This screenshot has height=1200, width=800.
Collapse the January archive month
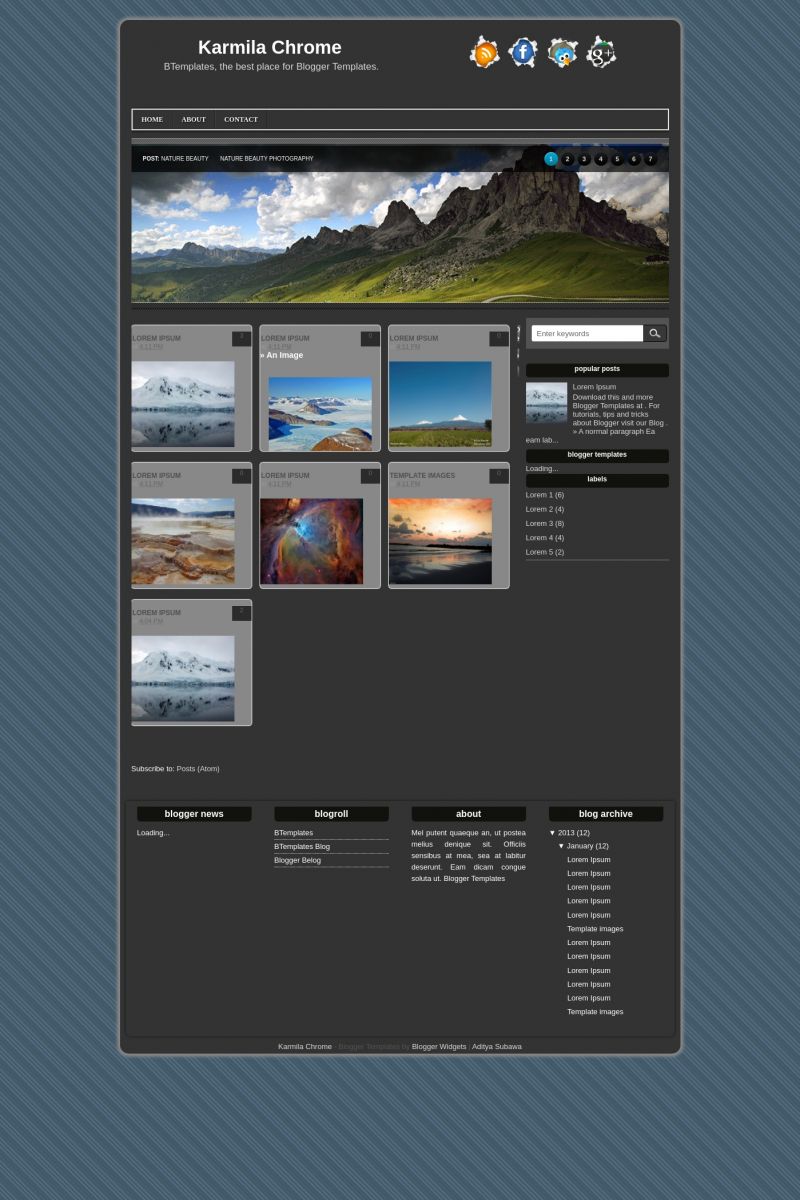tap(561, 846)
